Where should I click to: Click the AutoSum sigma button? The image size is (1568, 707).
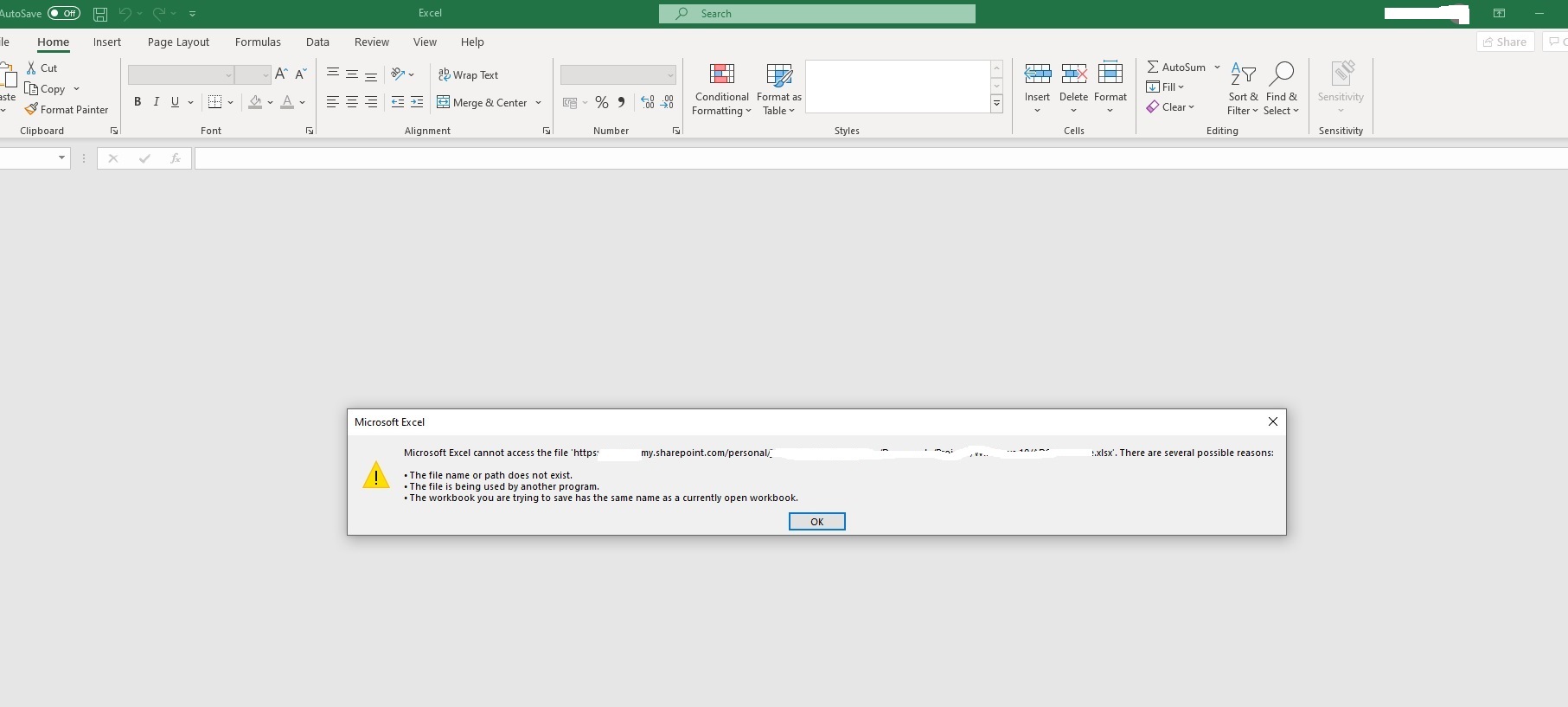pos(1176,67)
